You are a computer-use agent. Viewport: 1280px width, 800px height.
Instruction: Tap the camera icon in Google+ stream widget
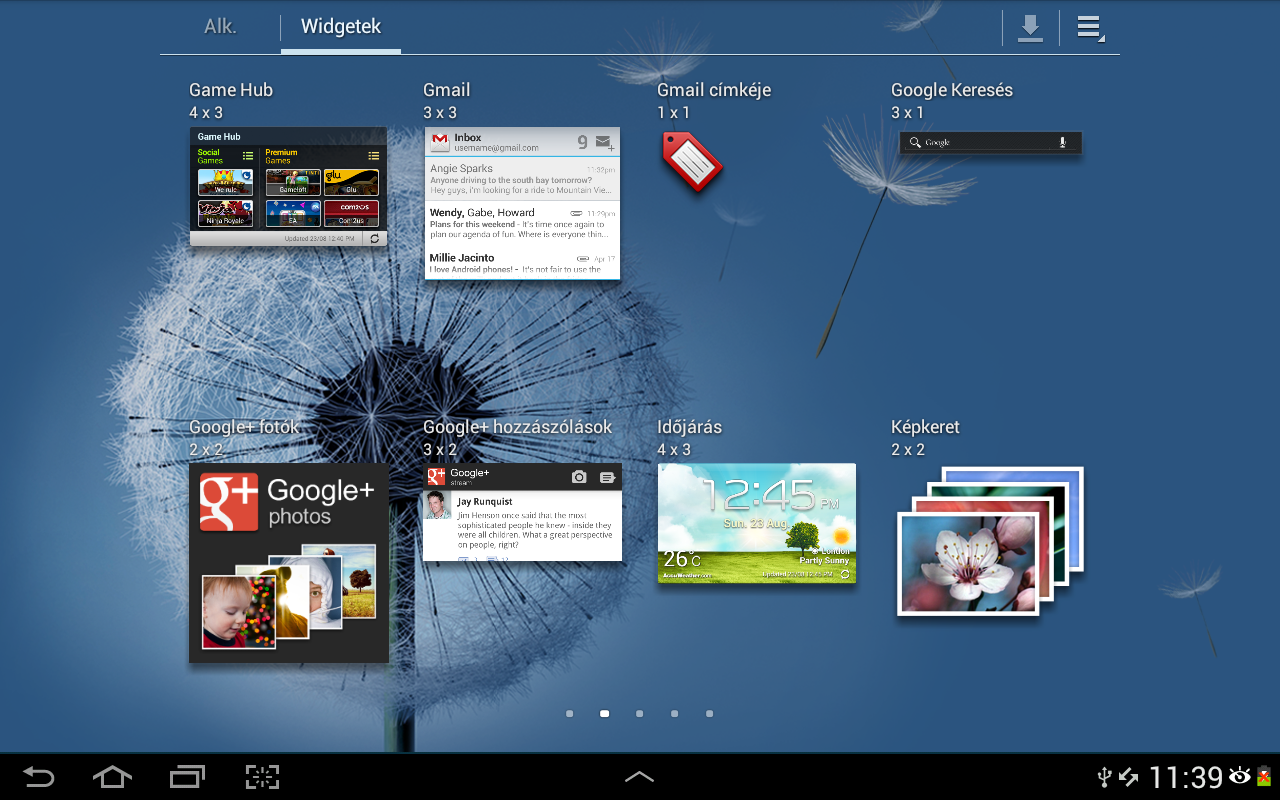click(579, 478)
